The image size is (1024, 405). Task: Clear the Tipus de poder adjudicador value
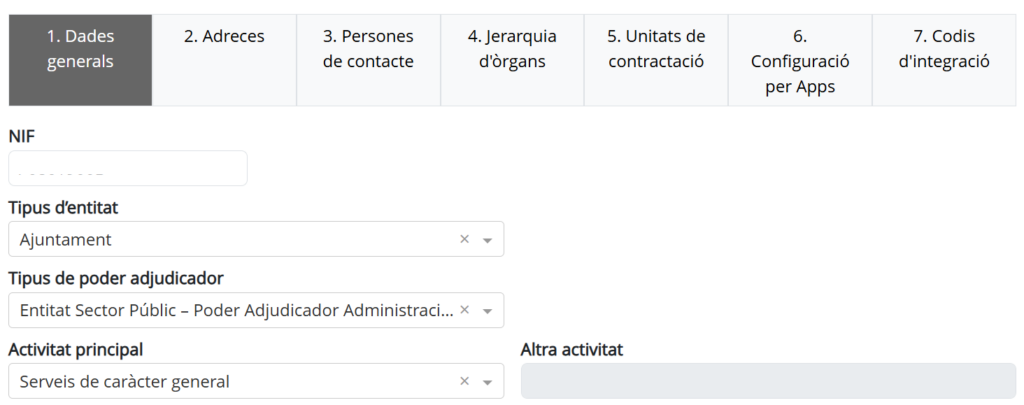coord(464,310)
